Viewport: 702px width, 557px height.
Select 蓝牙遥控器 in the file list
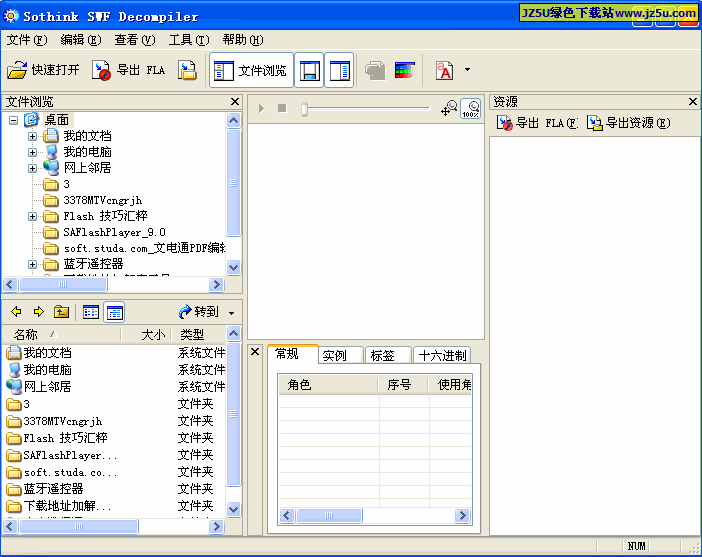pyautogui.click(x=45, y=489)
